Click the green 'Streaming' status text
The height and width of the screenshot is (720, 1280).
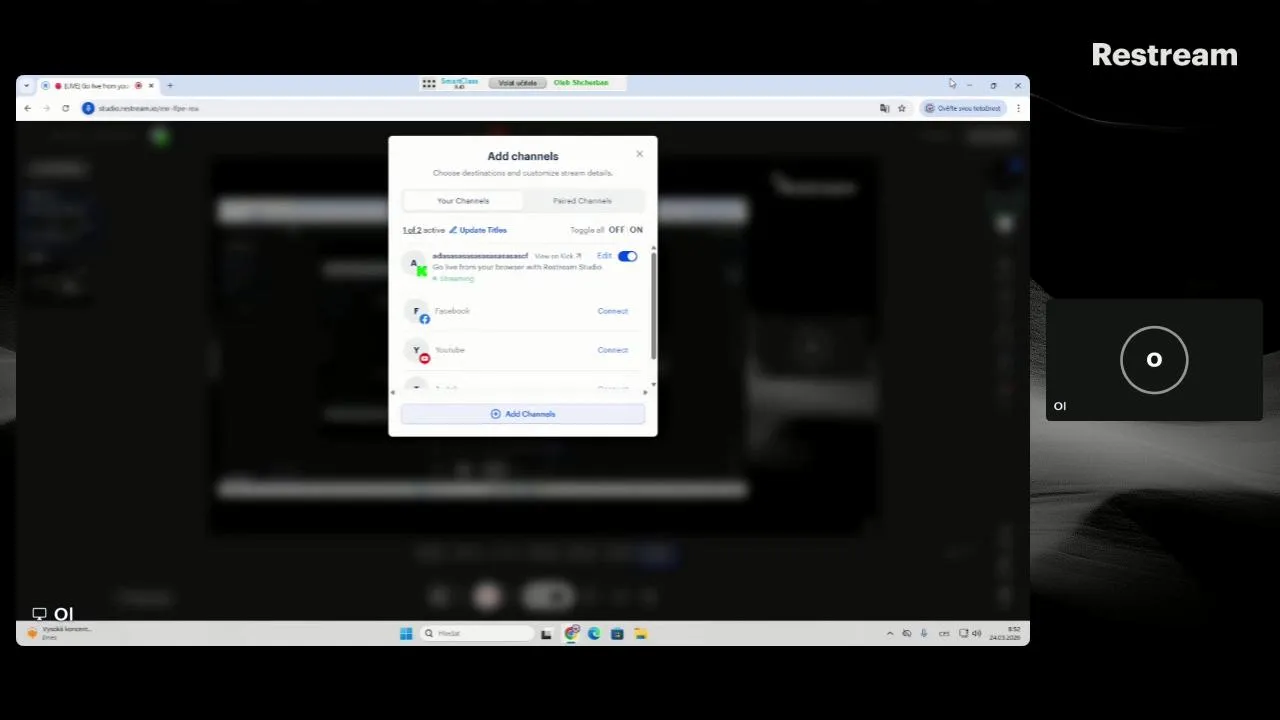click(x=455, y=279)
